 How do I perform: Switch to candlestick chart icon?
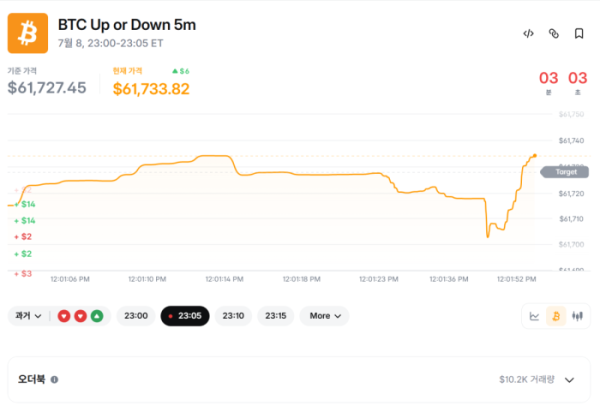(577, 316)
